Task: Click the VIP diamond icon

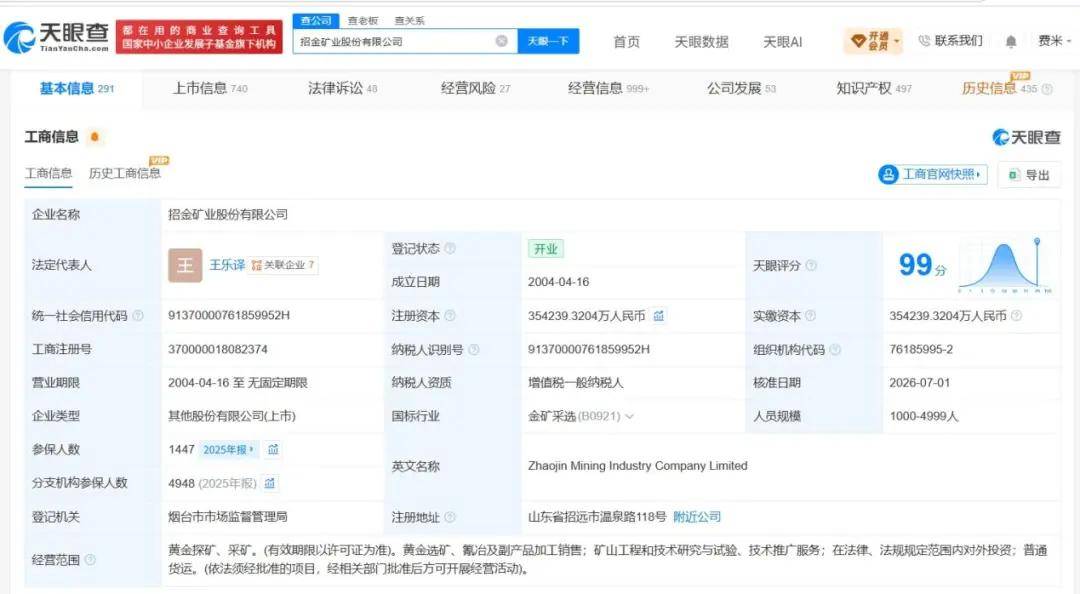Action: click(858, 41)
